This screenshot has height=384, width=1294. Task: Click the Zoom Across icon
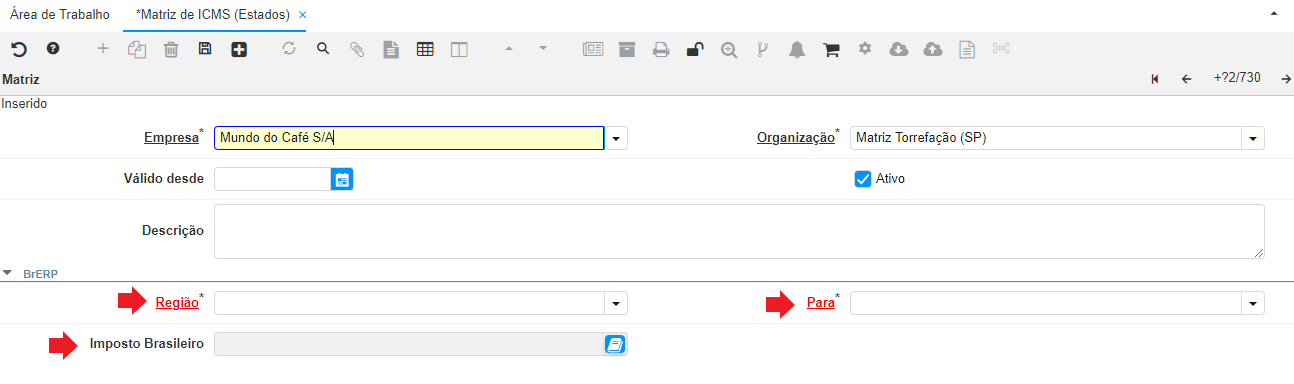click(729, 48)
